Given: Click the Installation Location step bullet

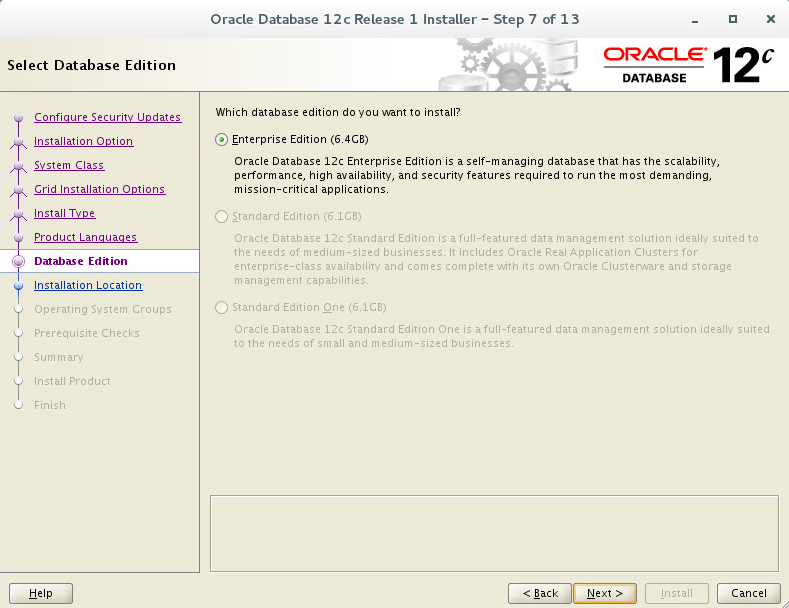Looking at the screenshot, I should coord(19,285).
